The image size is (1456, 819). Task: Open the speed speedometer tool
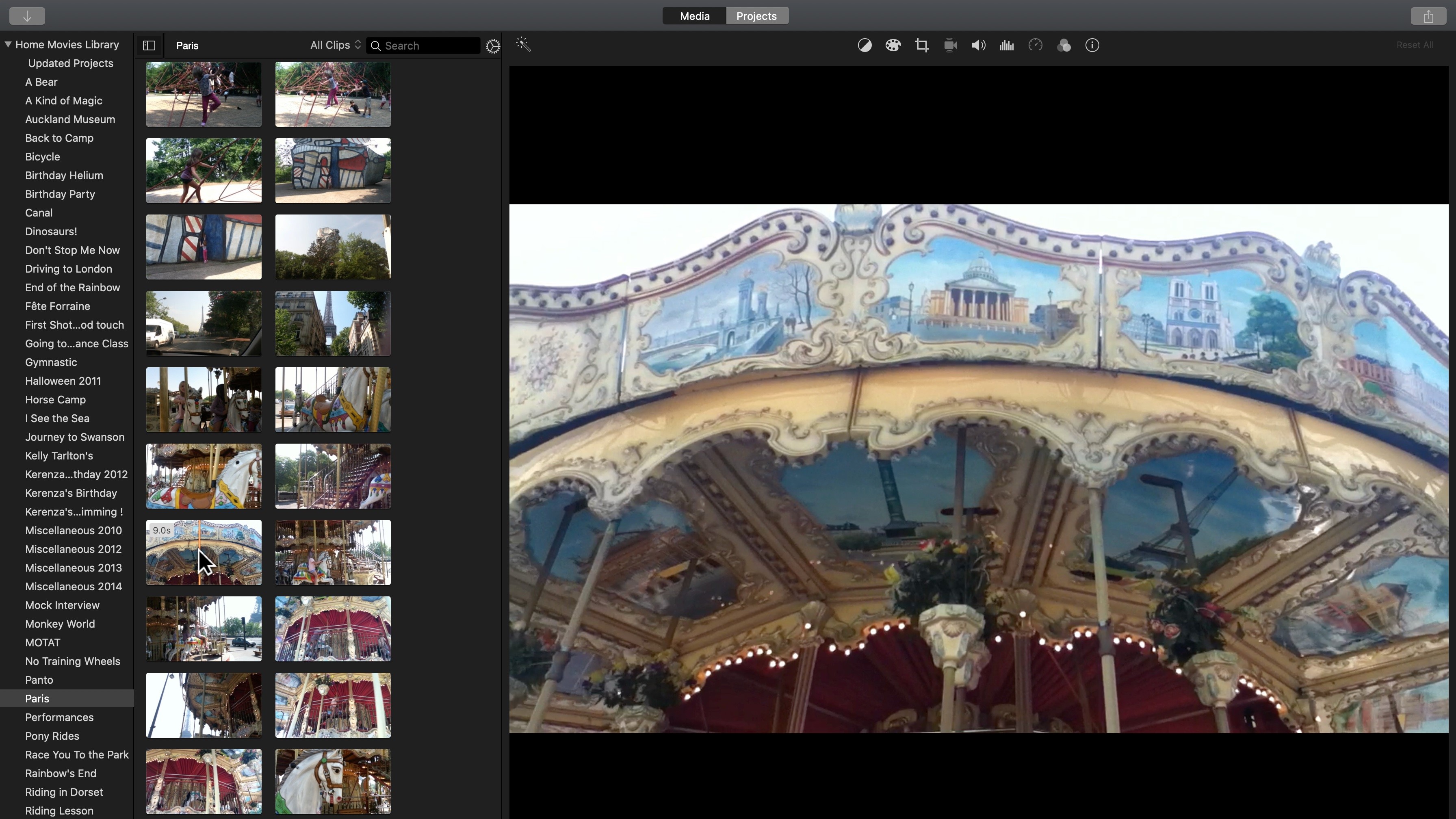[x=1036, y=45]
